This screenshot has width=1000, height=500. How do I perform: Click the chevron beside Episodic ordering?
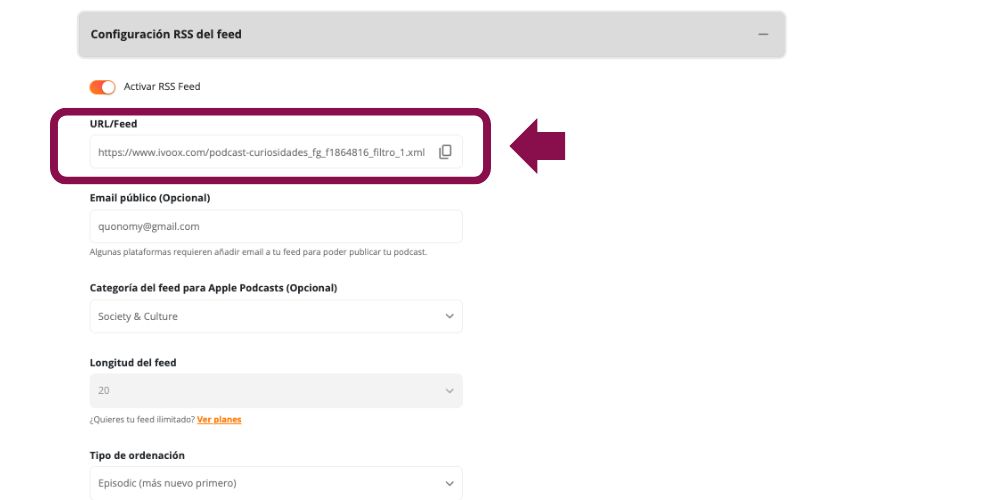pyautogui.click(x=449, y=483)
